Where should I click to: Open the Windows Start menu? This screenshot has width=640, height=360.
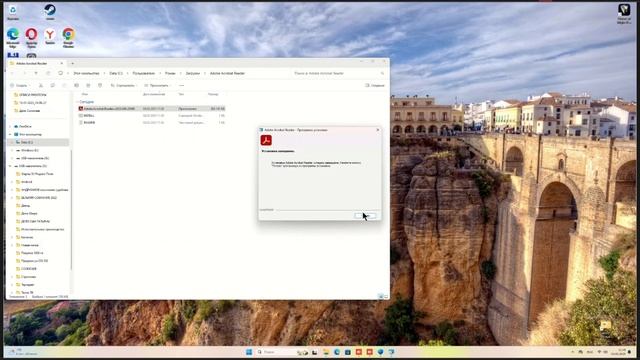coord(249,352)
